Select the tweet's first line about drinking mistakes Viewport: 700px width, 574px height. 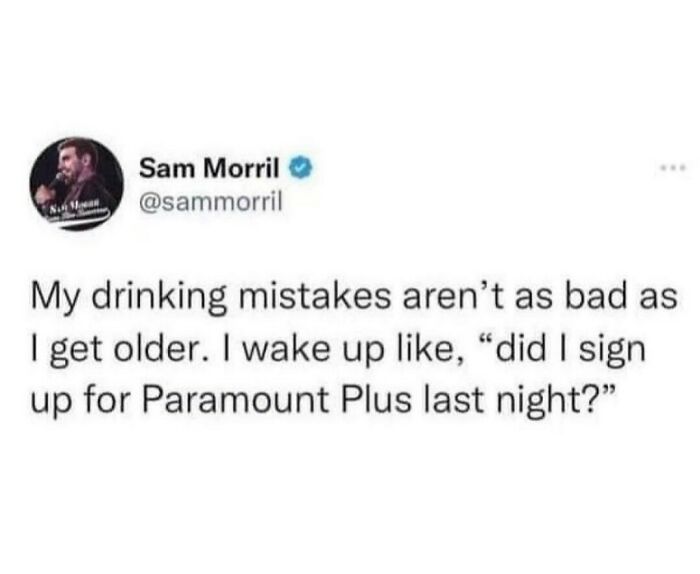354,298
